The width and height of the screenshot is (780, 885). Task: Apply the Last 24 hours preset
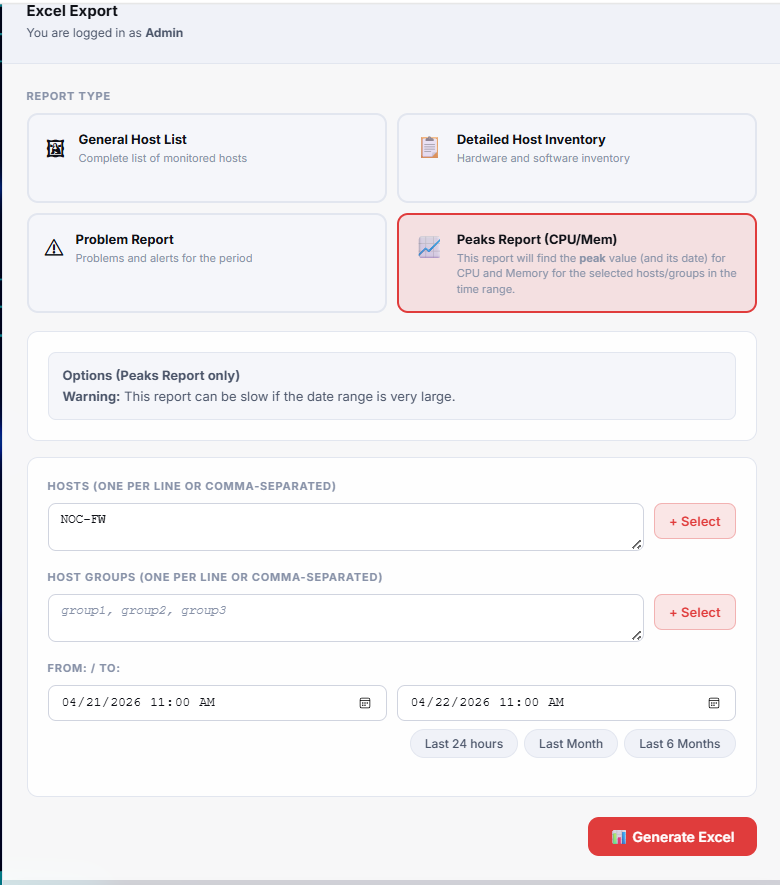click(464, 744)
